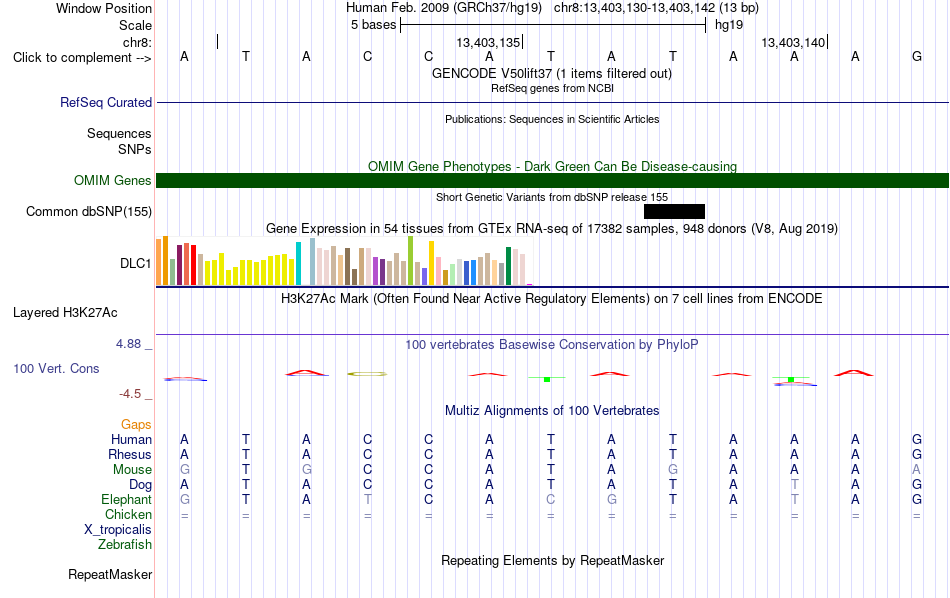
Task: Click the dark green OMIM gene bar
Action: 553,181
